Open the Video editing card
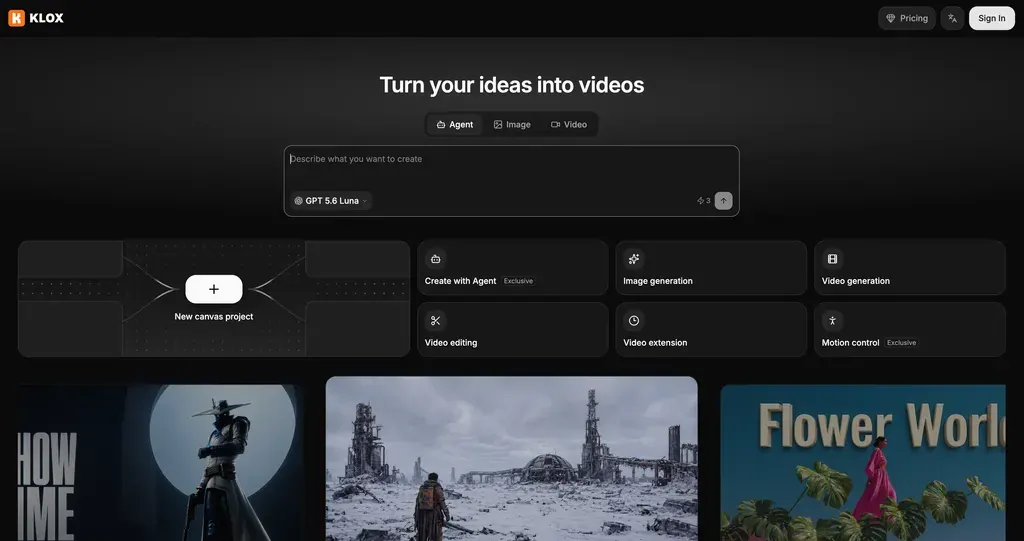The height and width of the screenshot is (541, 1024). coord(513,329)
